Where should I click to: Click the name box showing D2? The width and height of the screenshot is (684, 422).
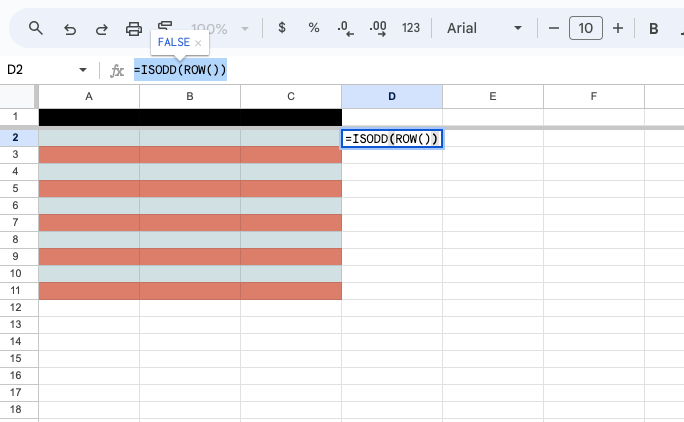pos(39,70)
